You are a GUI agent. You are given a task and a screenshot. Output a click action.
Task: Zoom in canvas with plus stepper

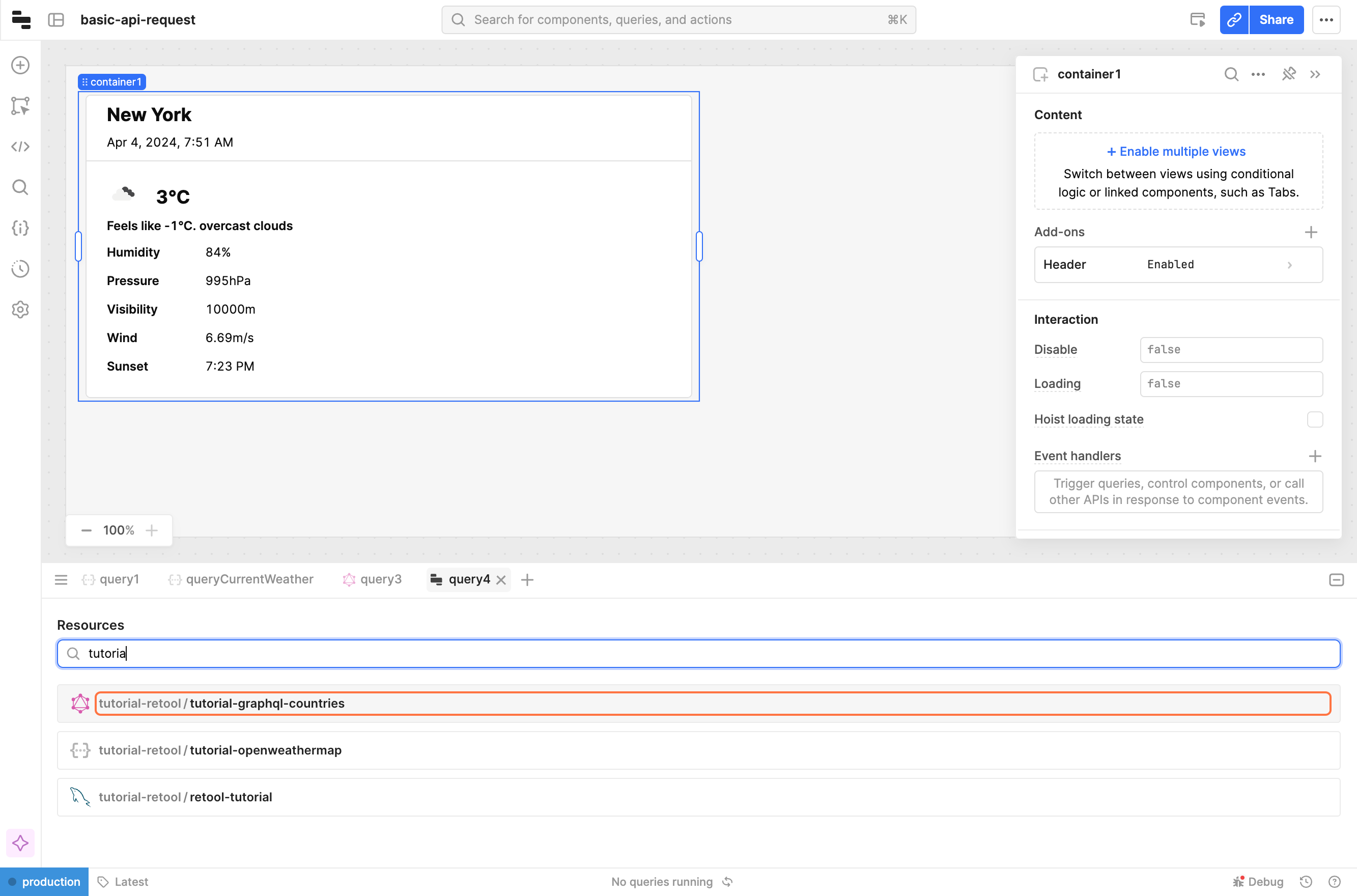coord(152,530)
